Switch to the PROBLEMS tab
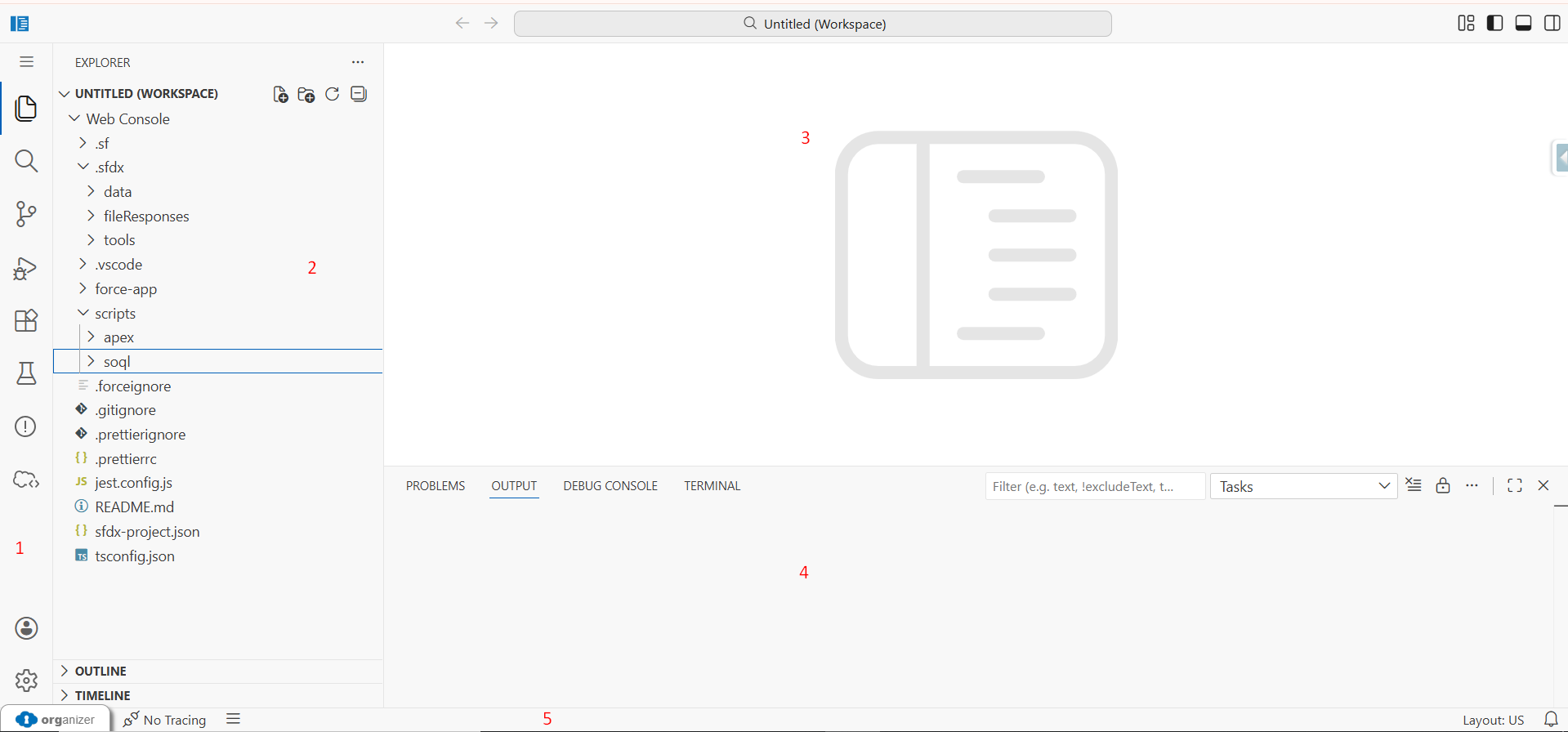This screenshot has width=1568, height=732. (436, 485)
